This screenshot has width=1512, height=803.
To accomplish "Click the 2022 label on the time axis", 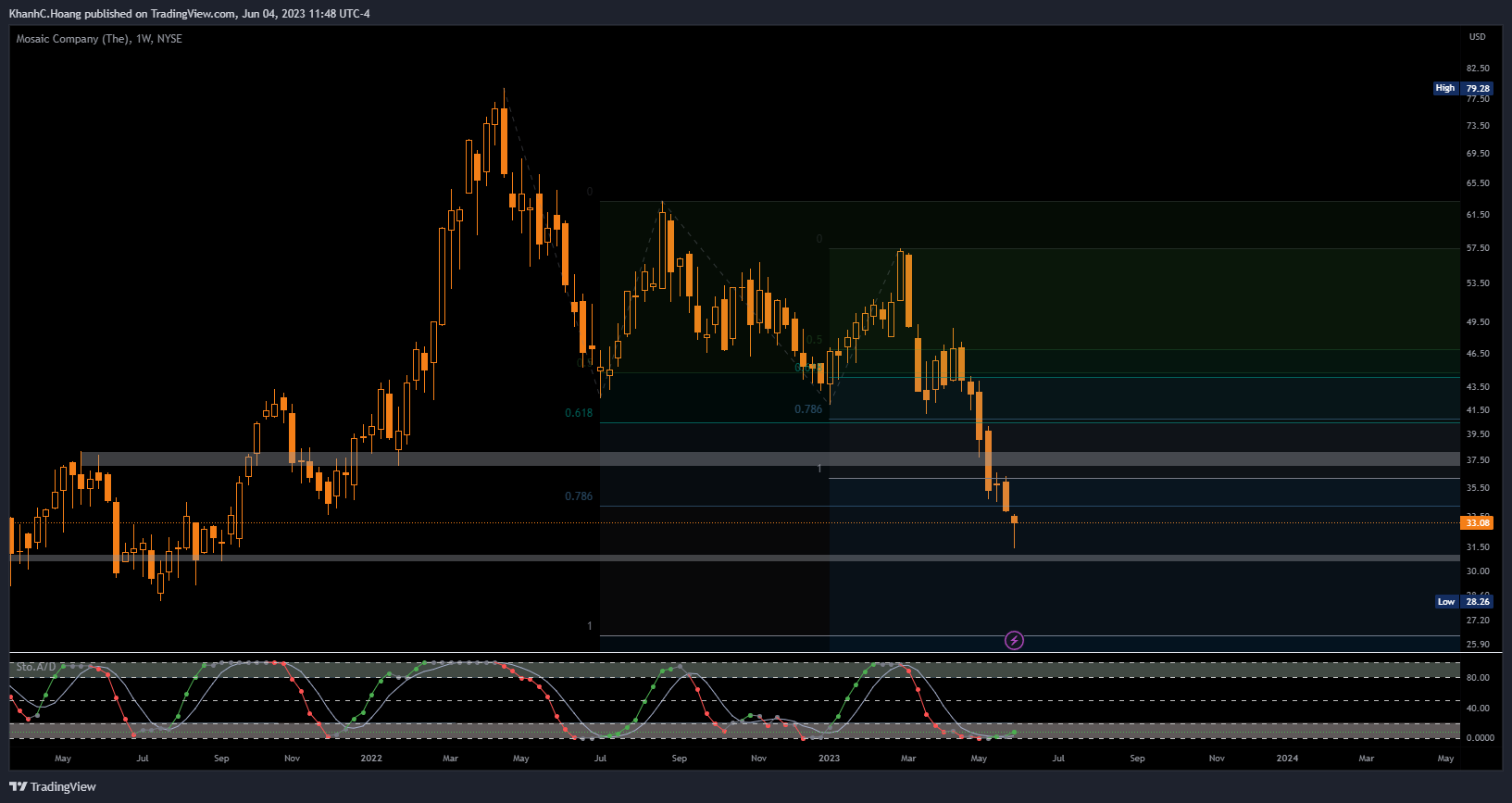I will 371,758.
